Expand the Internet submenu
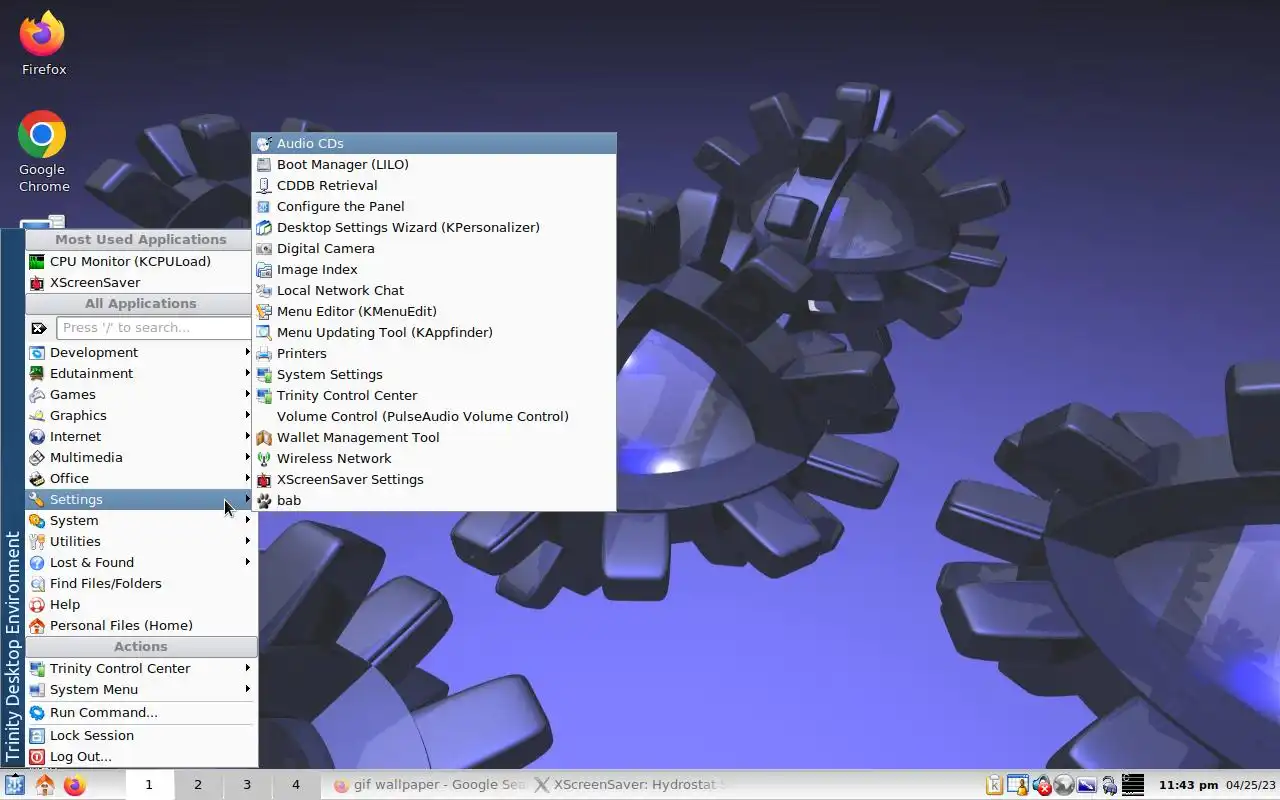This screenshot has height=800, width=1280. pyautogui.click(x=140, y=436)
